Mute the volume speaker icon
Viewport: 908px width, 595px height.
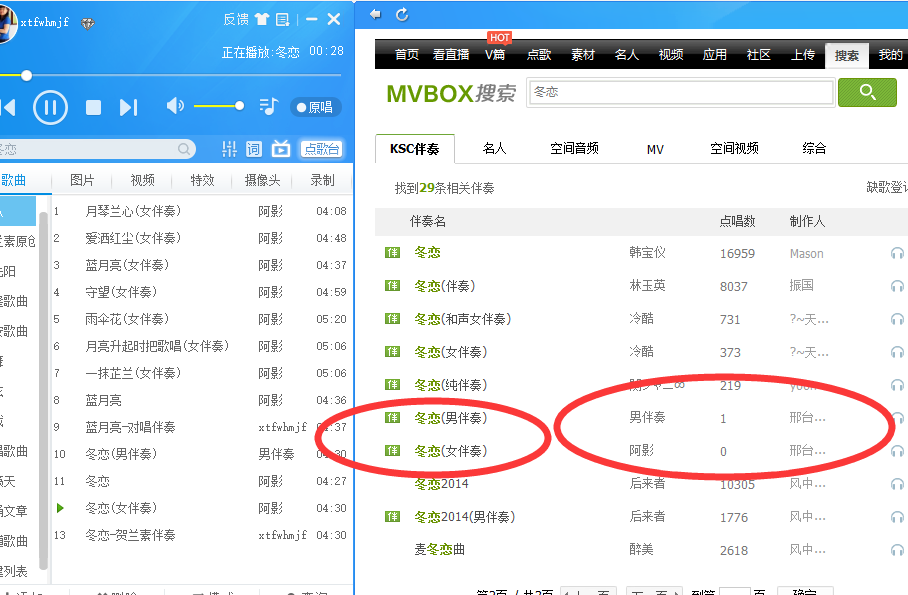[175, 106]
